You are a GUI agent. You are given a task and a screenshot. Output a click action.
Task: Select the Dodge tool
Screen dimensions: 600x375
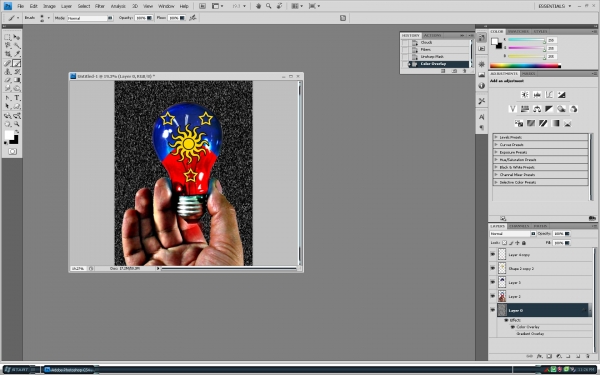pos(17,88)
